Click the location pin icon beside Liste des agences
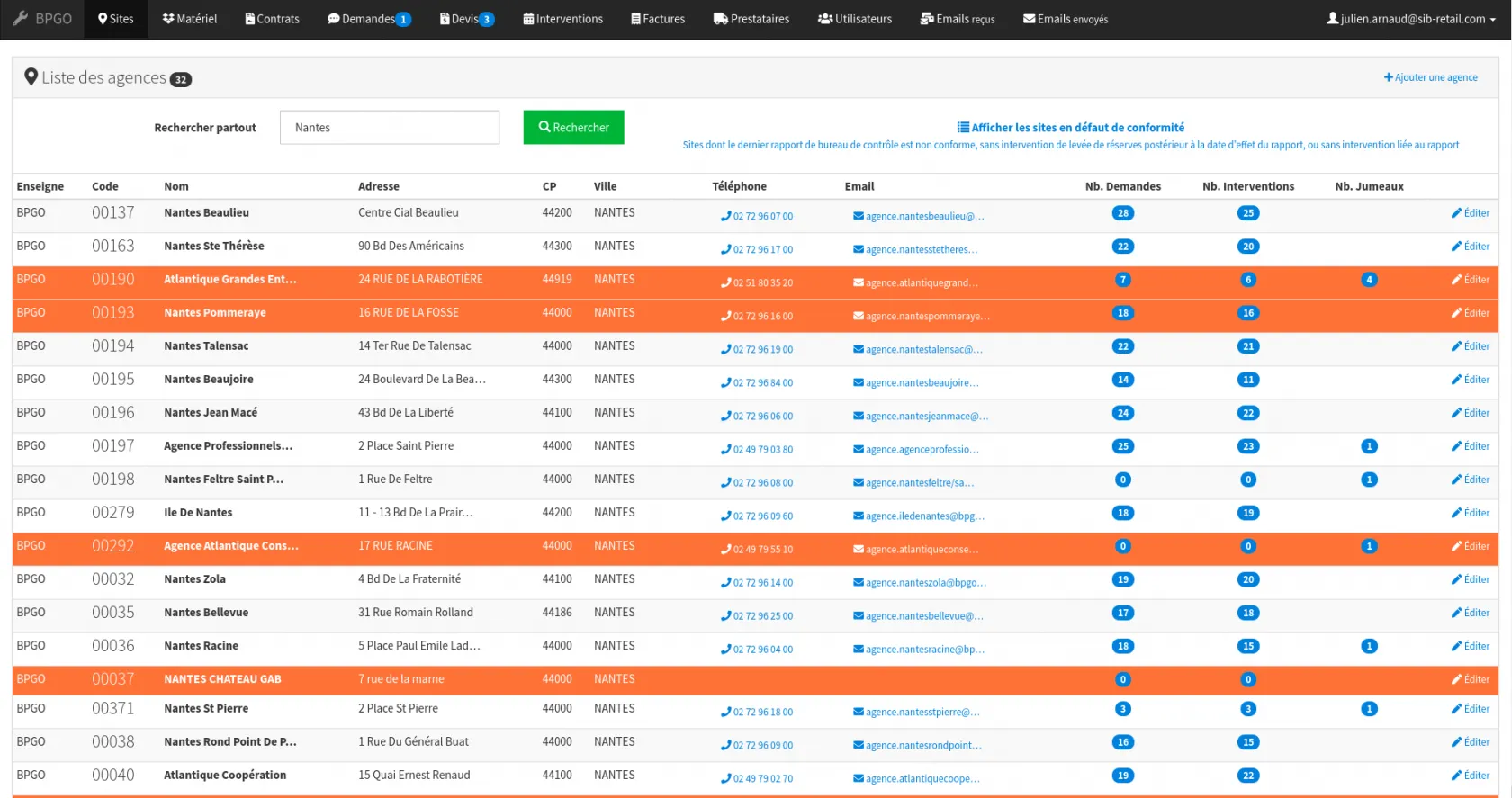Screen dimensions: 1512x798 31,77
